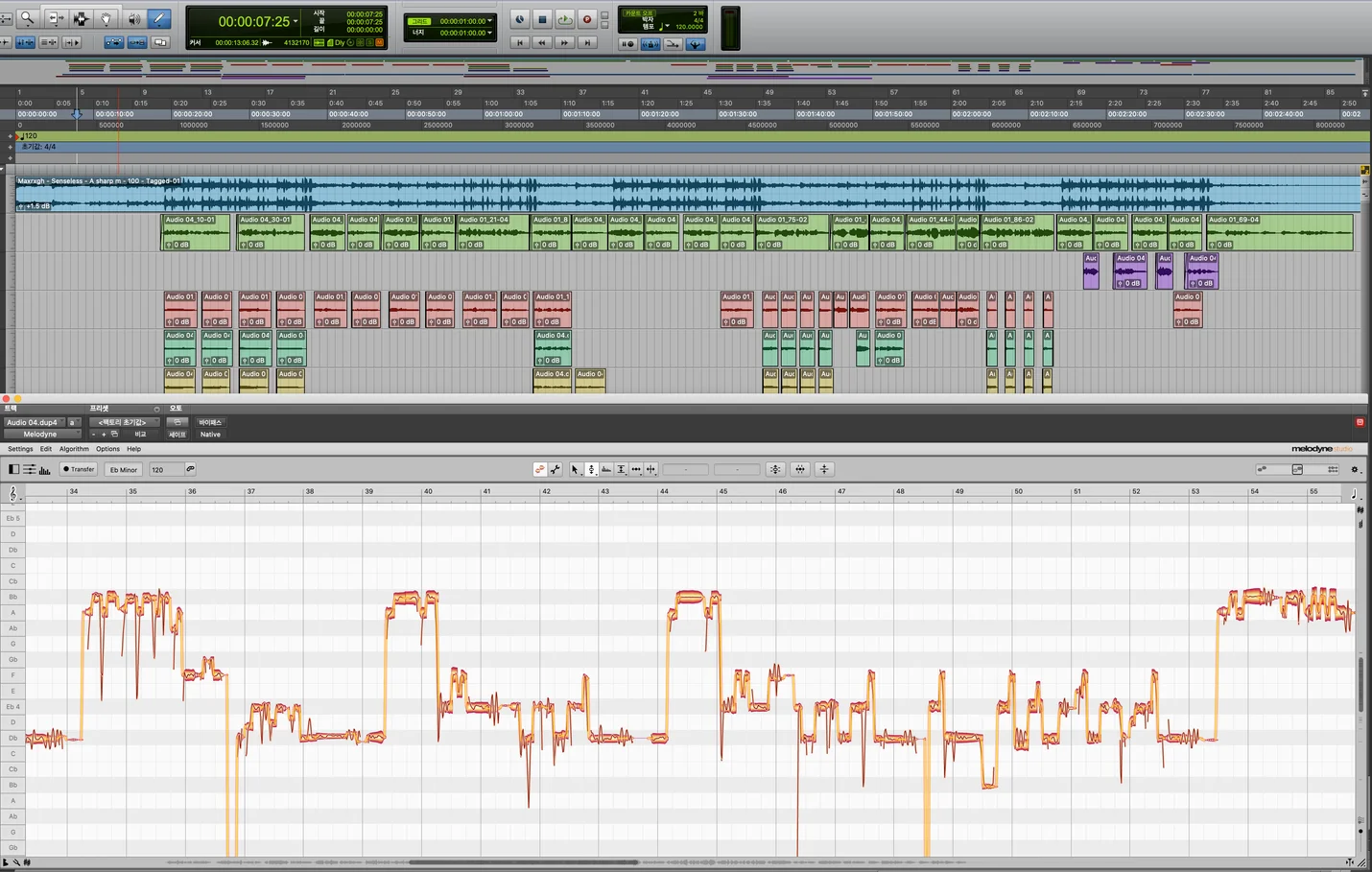Toggle Metronome click button in transport

click(650, 43)
